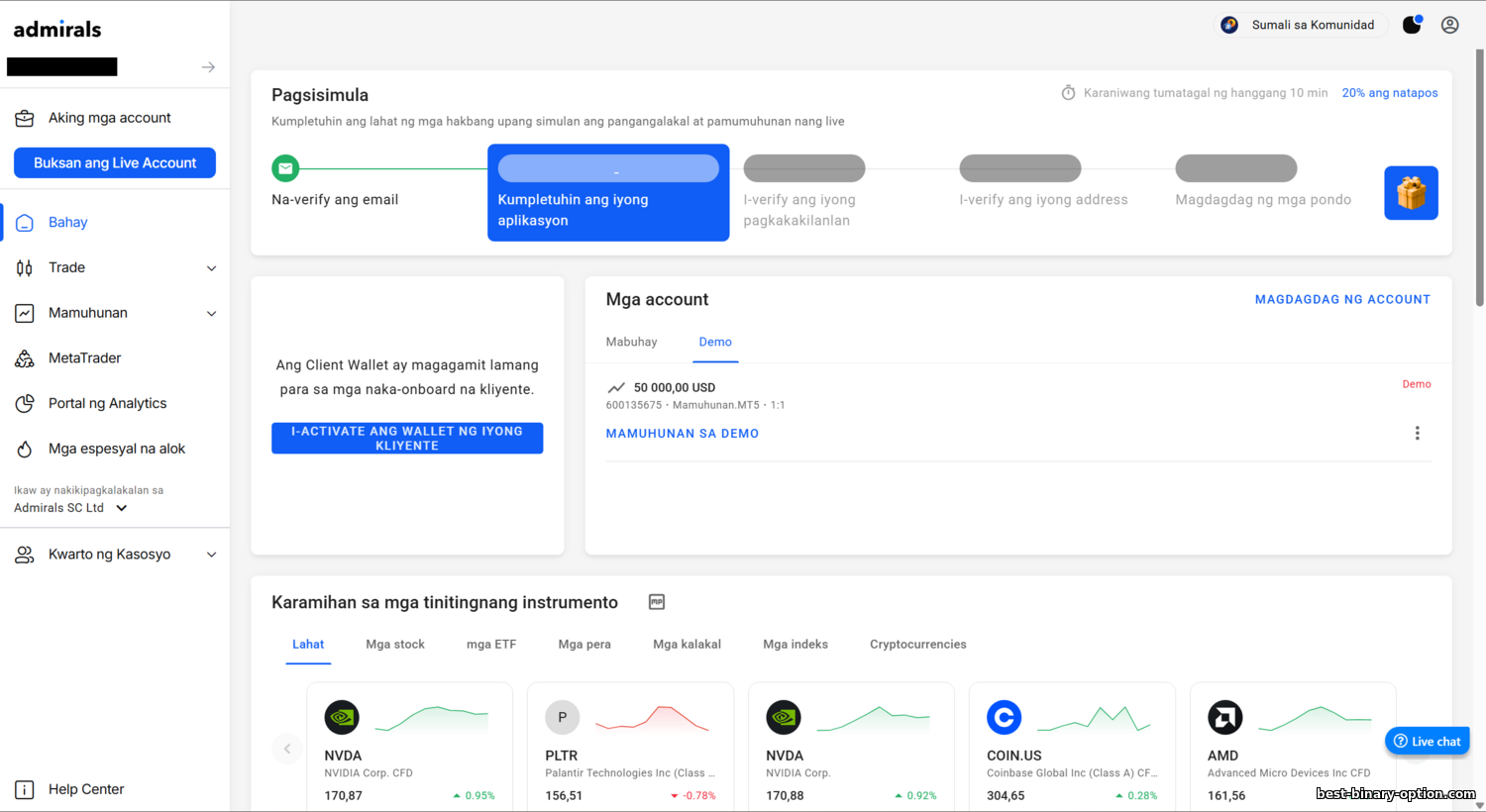The width and height of the screenshot is (1486, 812).
Task: Open demo account three-dot options menu
Action: pyautogui.click(x=1417, y=434)
